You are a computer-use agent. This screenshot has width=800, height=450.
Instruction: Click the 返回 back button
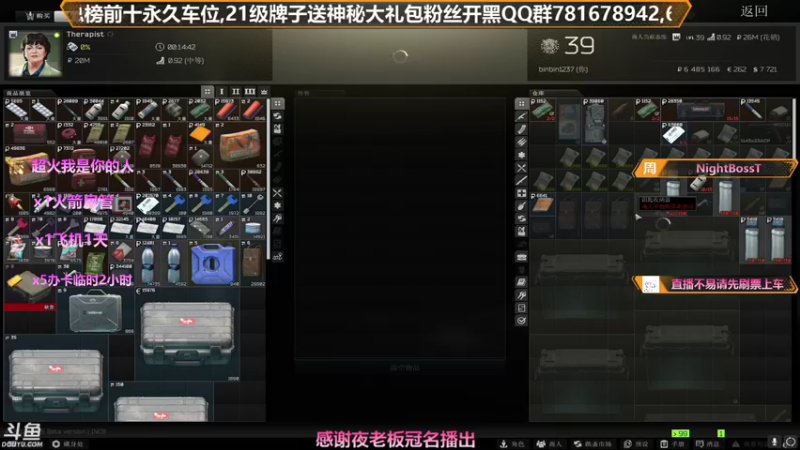click(x=754, y=11)
